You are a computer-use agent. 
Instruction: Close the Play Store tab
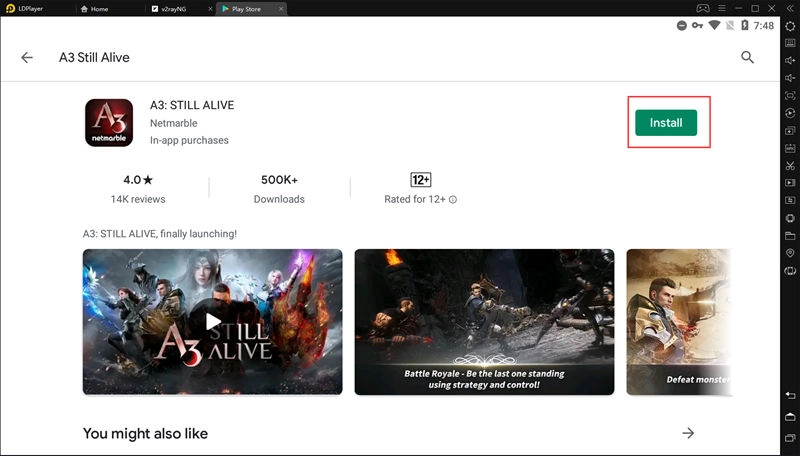(281, 9)
